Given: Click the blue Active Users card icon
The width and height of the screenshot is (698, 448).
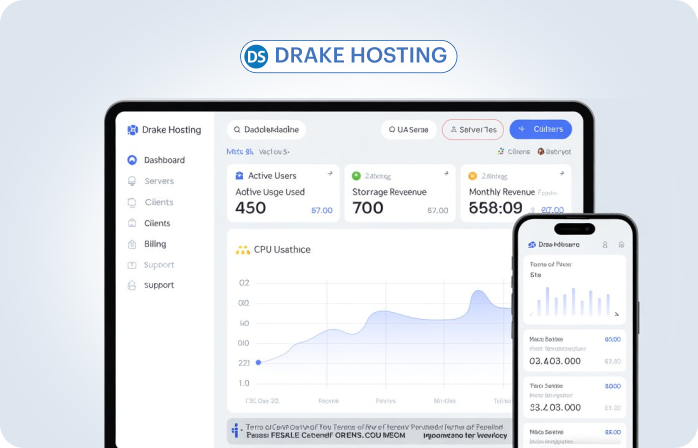Looking at the screenshot, I should [239, 175].
